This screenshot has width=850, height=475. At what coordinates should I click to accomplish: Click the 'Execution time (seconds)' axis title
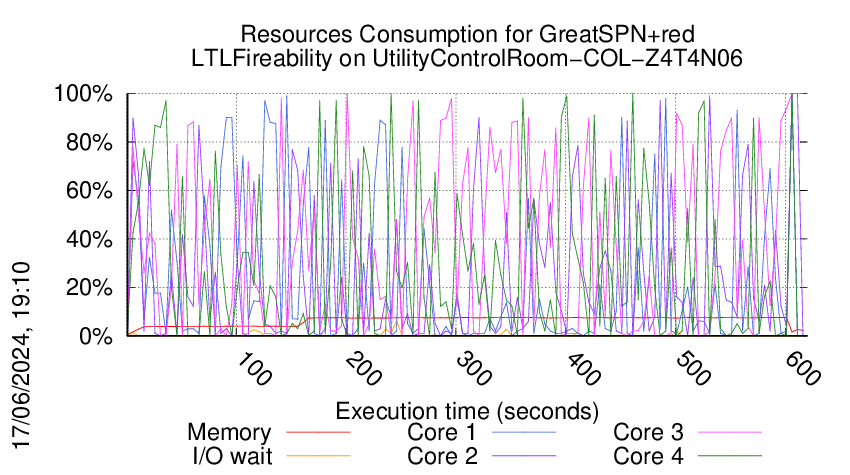pos(467,412)
